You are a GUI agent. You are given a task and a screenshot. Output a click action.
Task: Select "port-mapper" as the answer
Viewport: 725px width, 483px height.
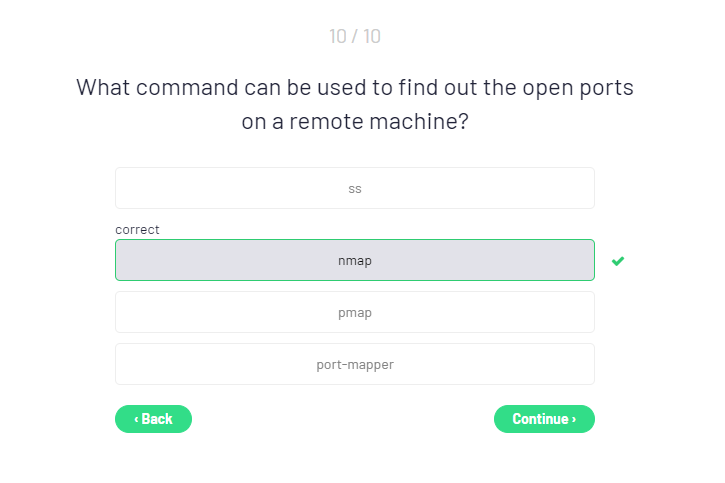click(x=354, y=364)
